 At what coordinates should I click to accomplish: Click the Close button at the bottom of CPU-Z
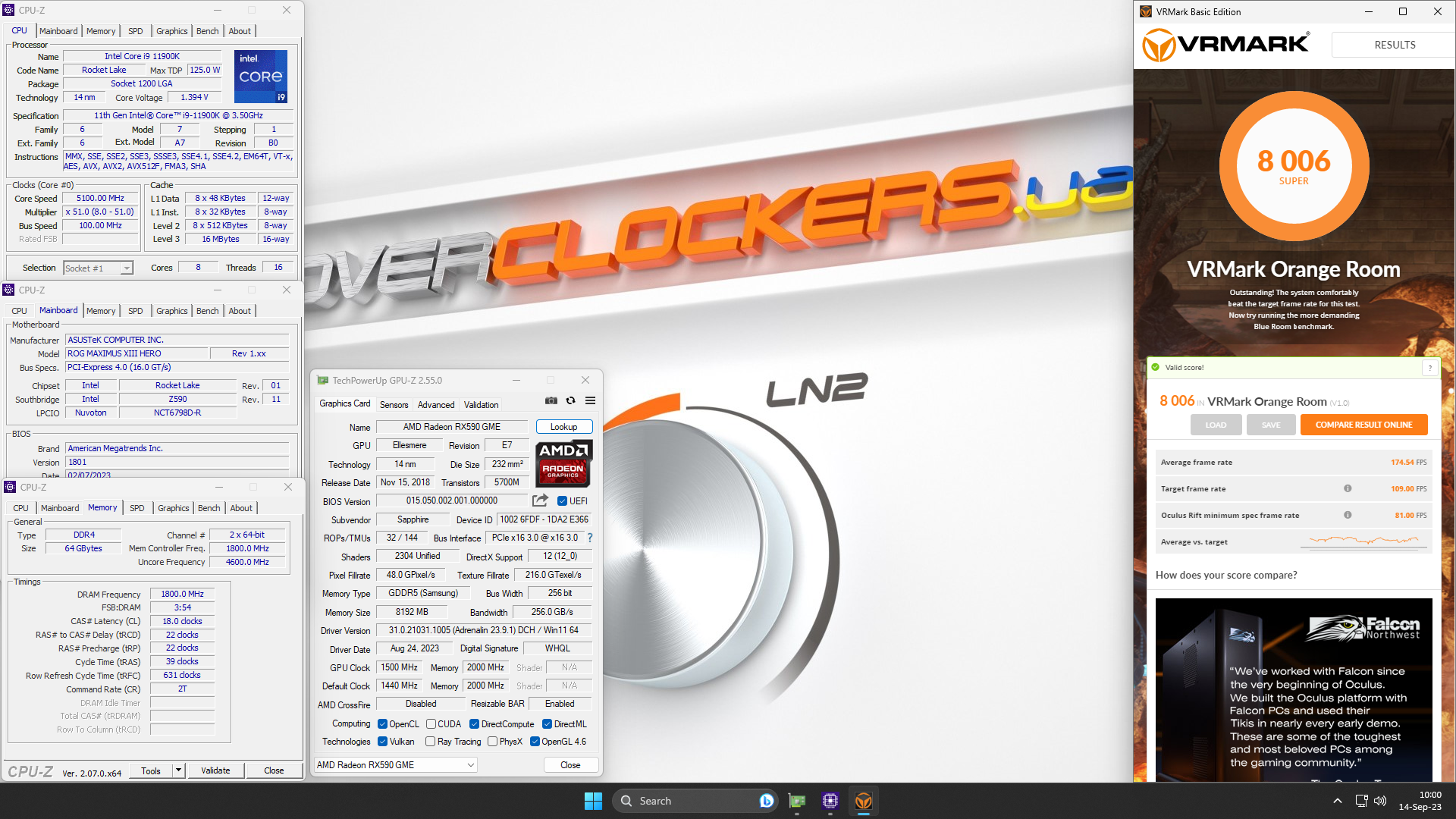[x=274, y=770]
